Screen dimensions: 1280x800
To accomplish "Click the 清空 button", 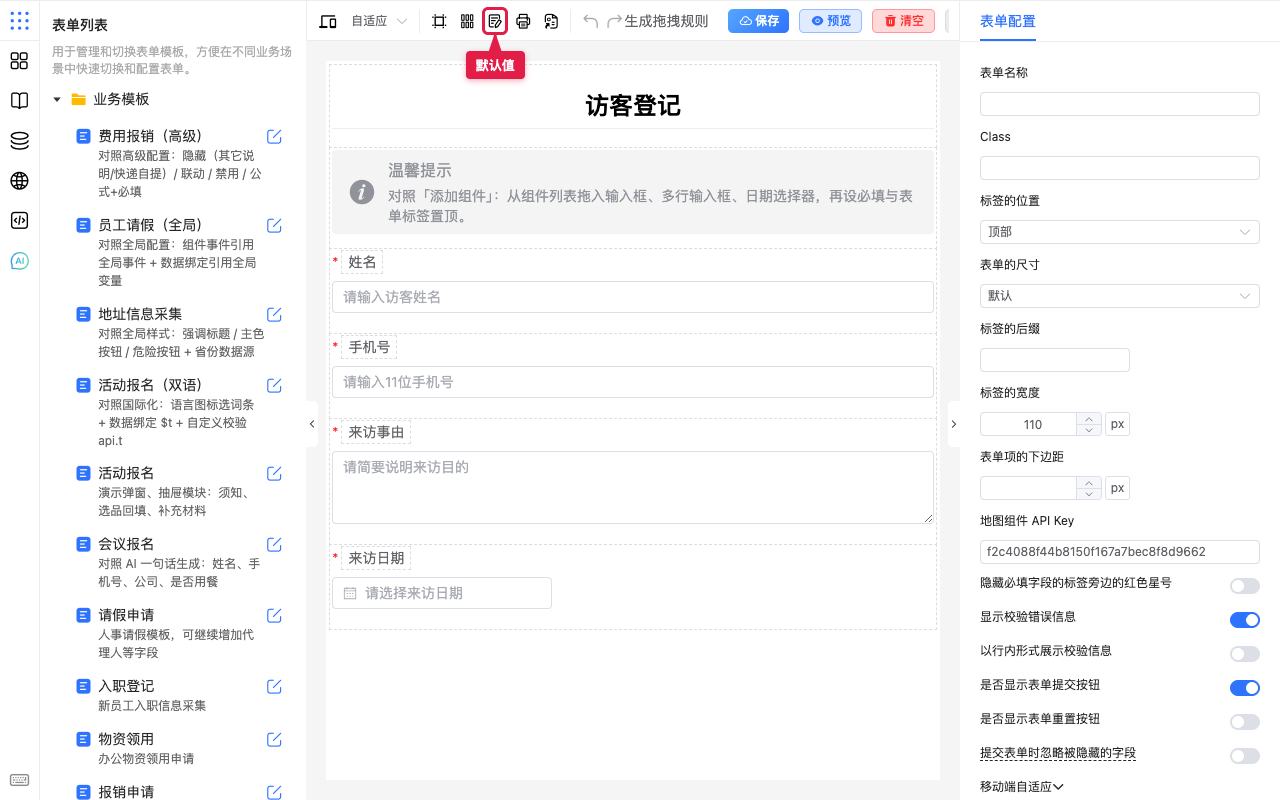I will (903, 21).
